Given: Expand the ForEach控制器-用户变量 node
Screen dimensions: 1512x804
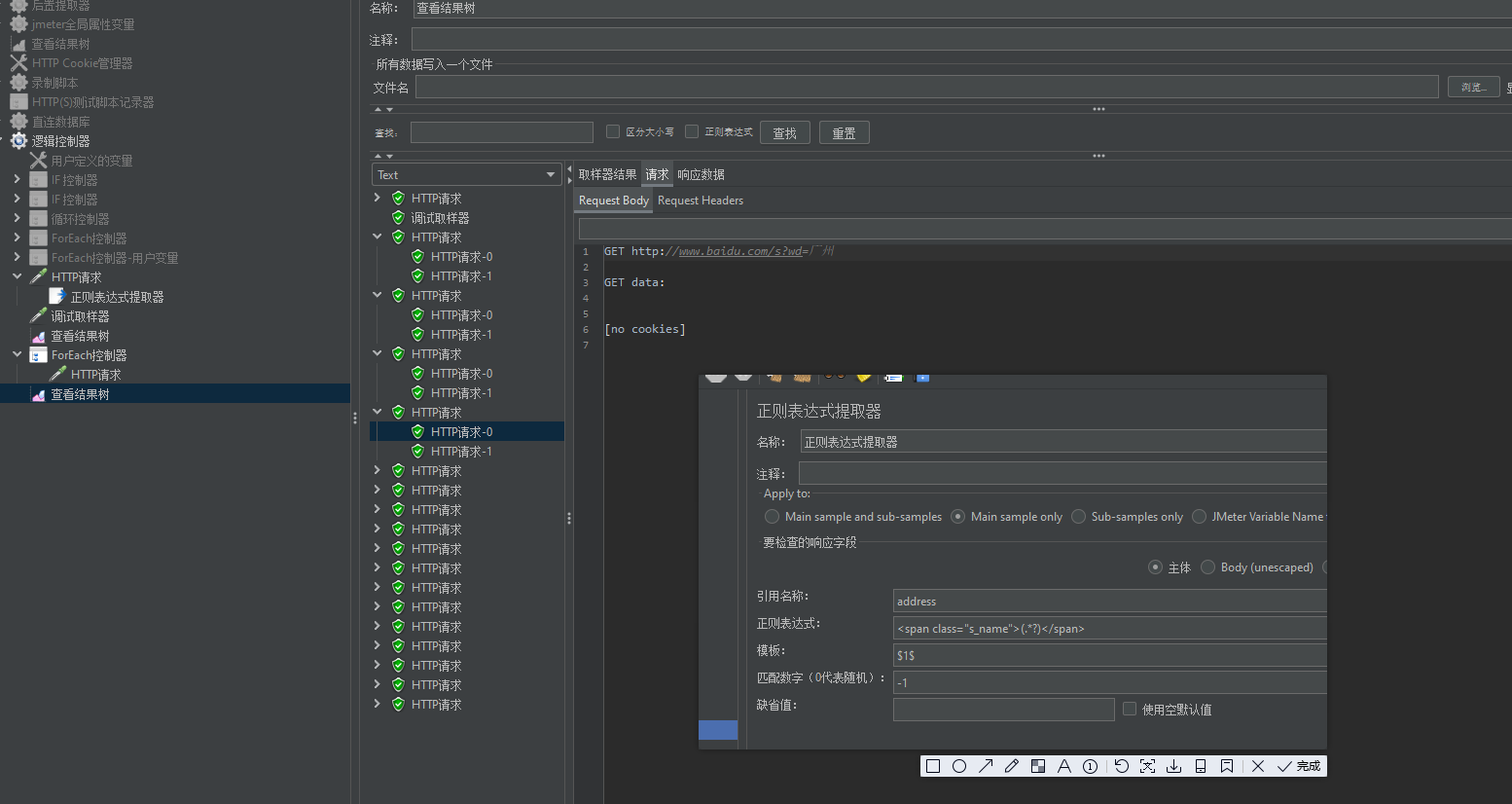Looking at the screenshot, I should tap(17, 257).
